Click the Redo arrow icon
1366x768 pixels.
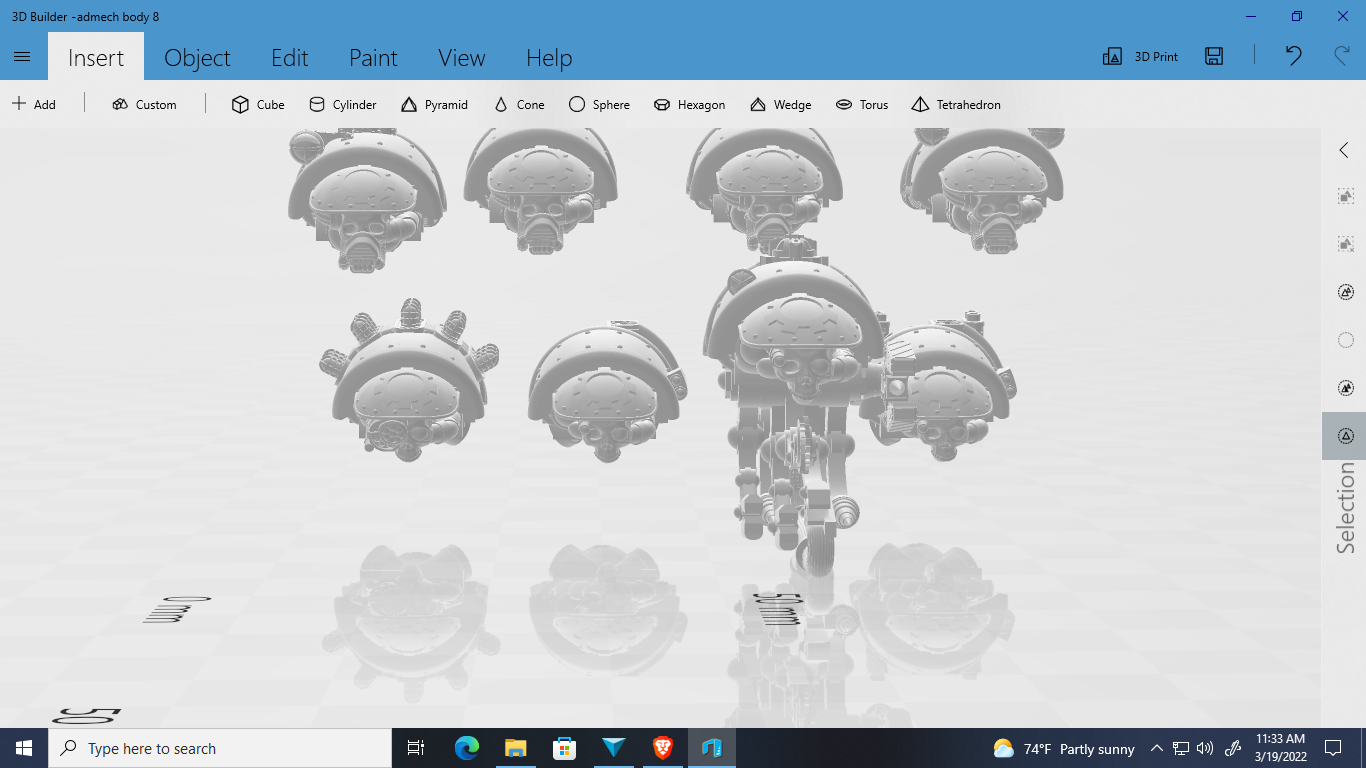point(1342,56)
